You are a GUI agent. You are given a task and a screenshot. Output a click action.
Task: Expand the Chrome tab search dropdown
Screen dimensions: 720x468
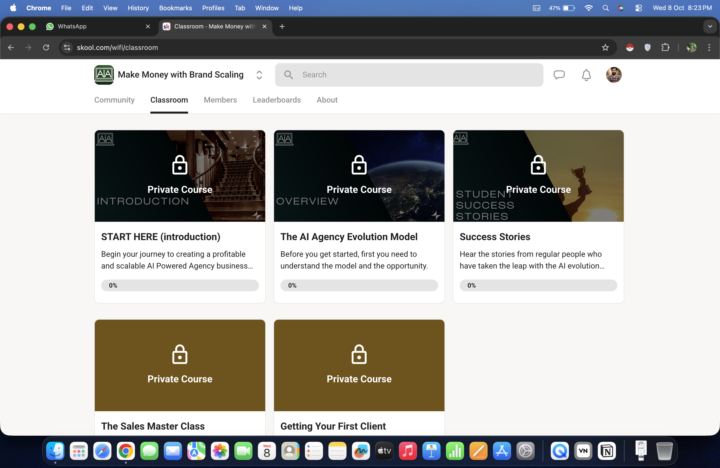(x=710, y=26)
